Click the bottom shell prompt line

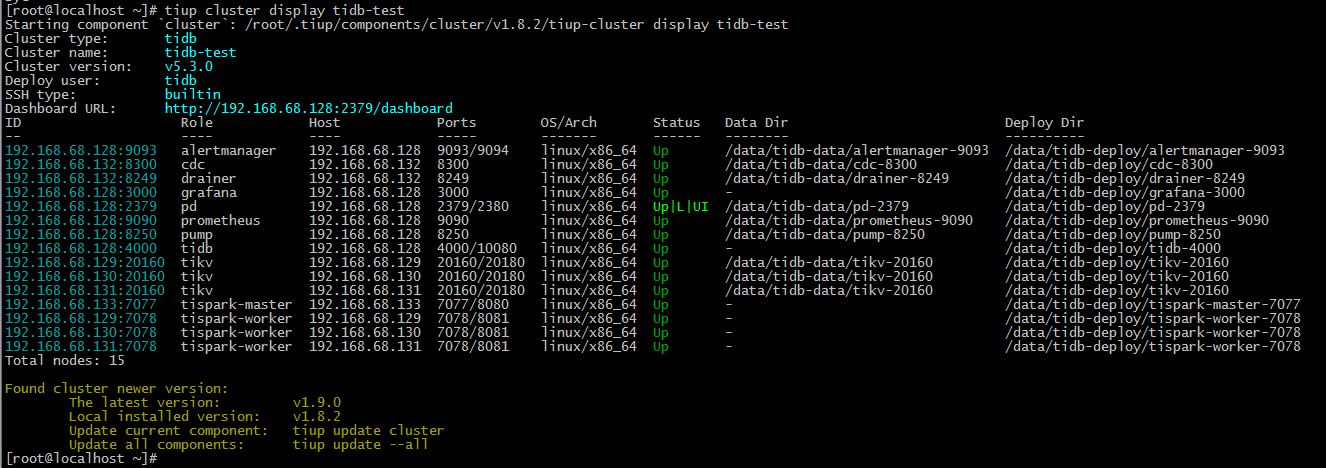[x=81, y=458]
